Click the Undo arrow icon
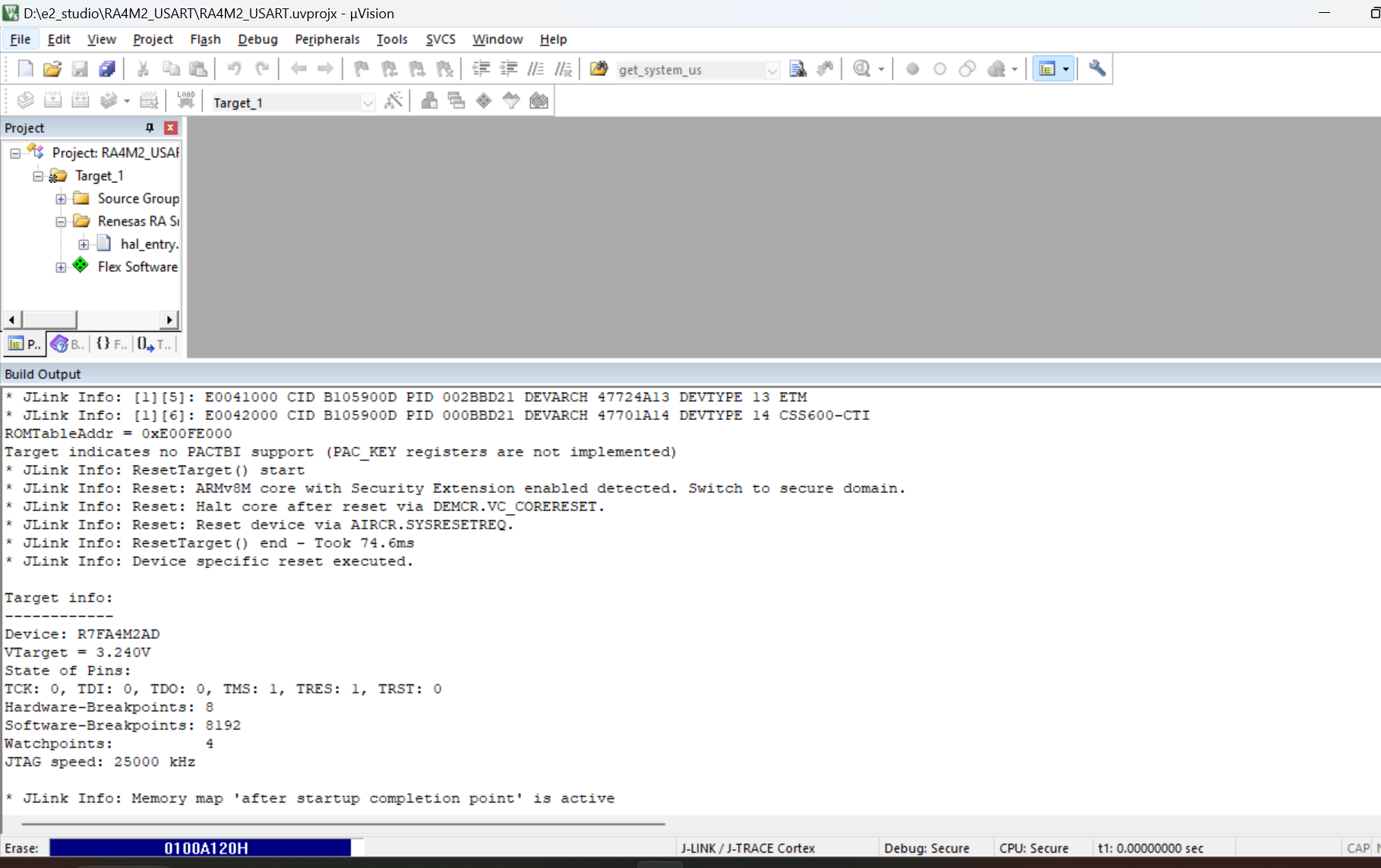Image resolution: width=1381 pixels, height=868 pixels. [x=234, y=69]
